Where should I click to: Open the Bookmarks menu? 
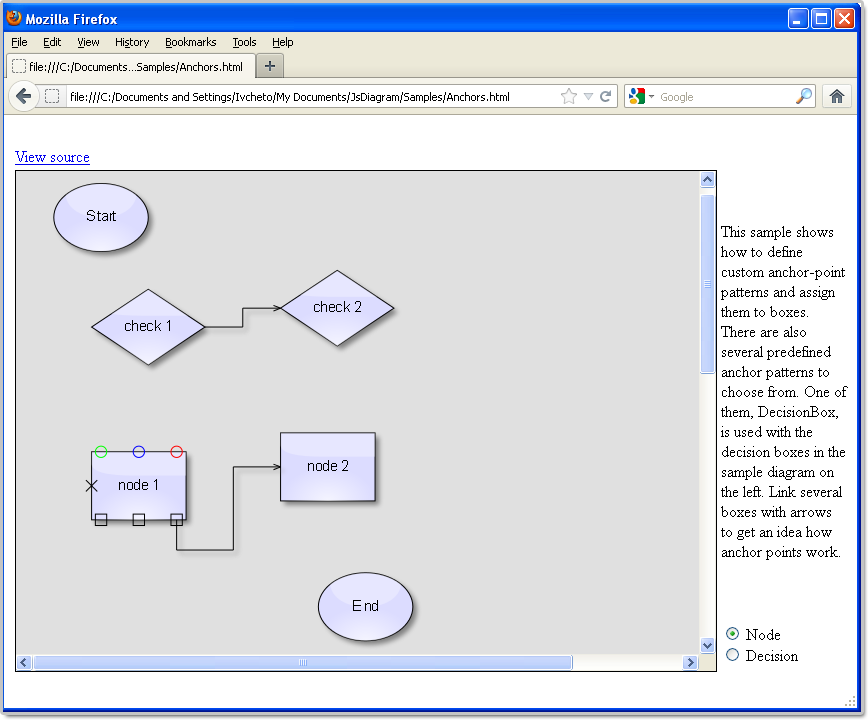(190, 42)
